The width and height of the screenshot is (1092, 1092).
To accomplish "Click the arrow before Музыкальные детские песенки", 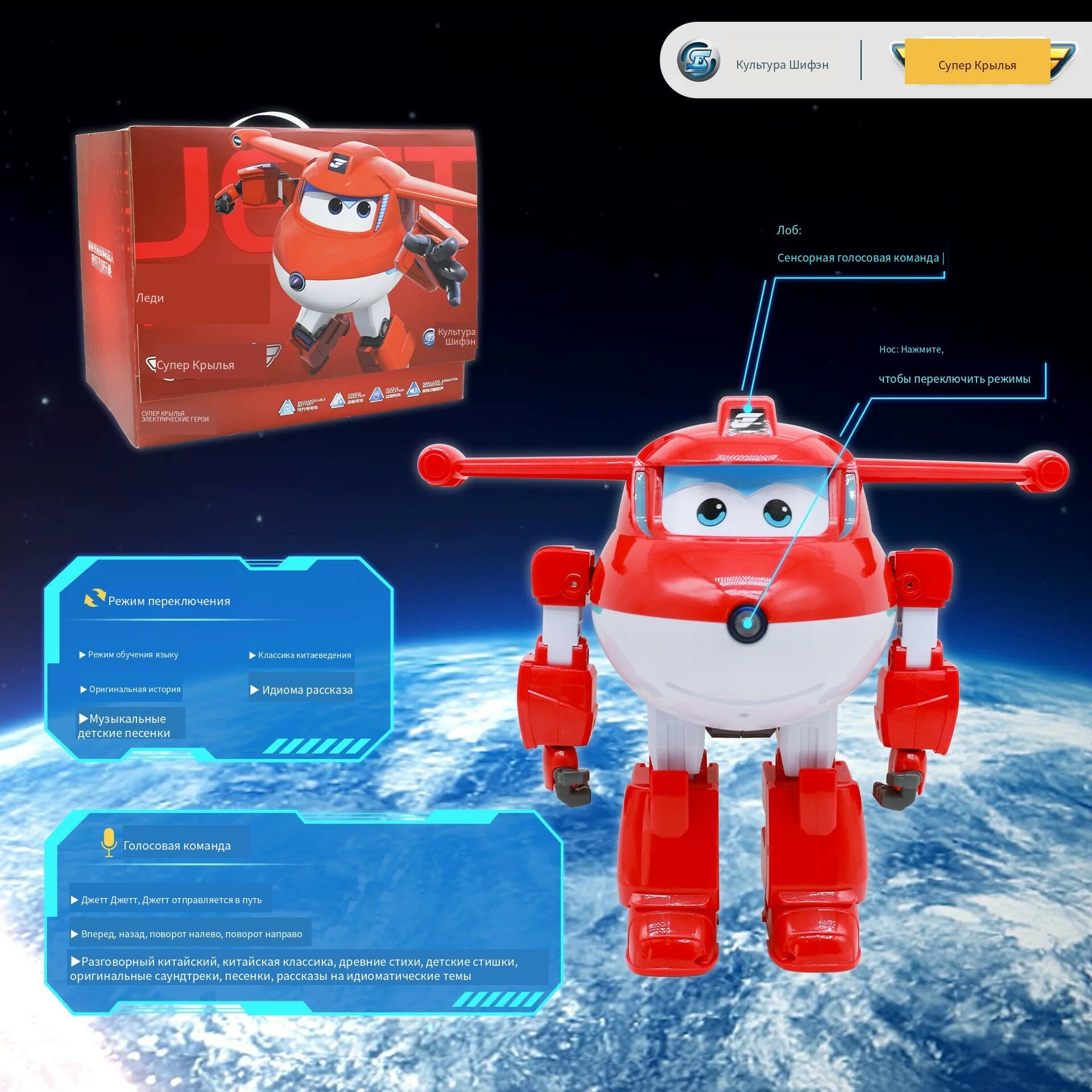I will (84, 719).
